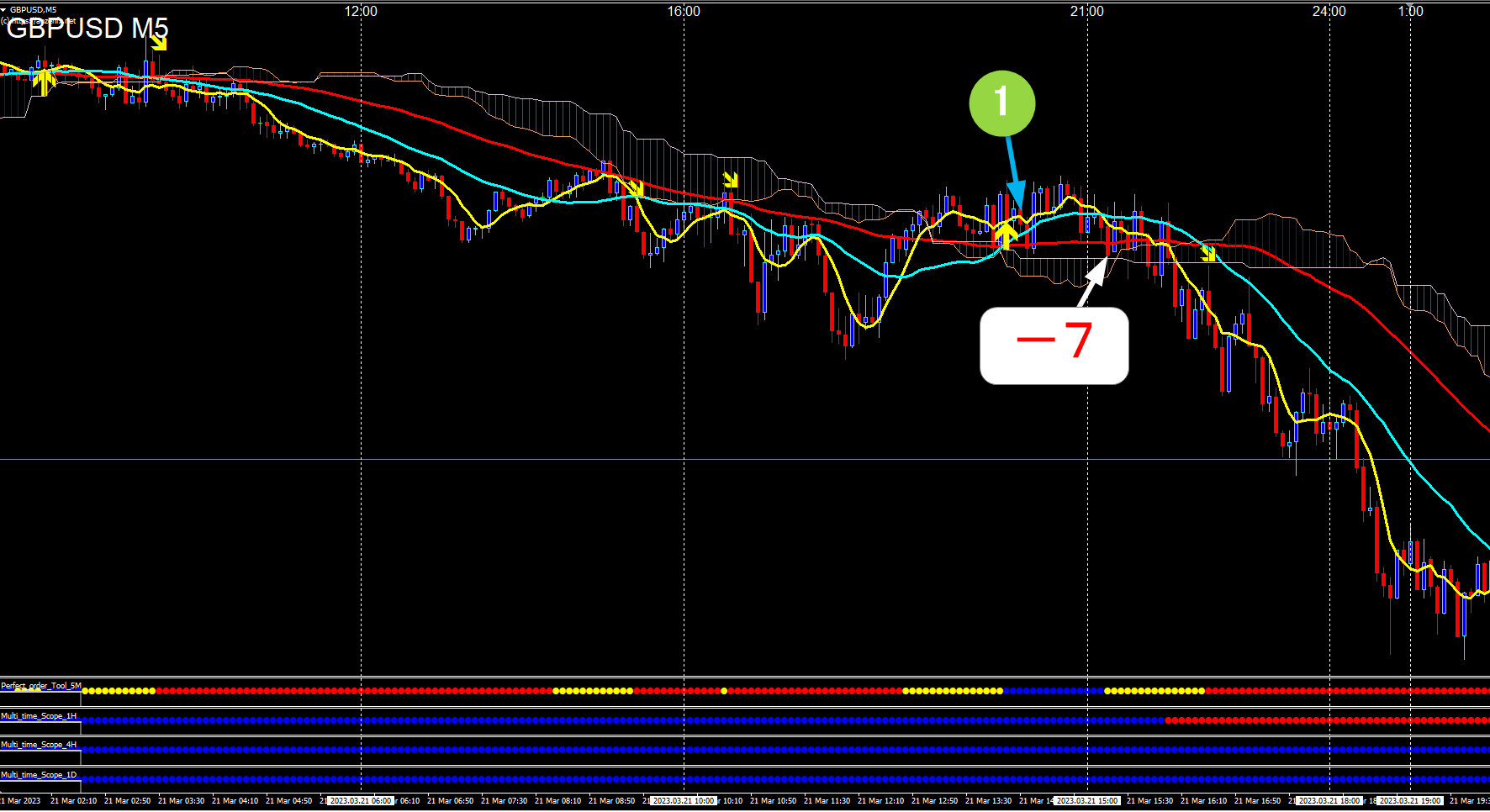Click the 21 Mar 10:50 axis label
The width and height of the screenshot is (1490, 812).
(x=773, y=801)
